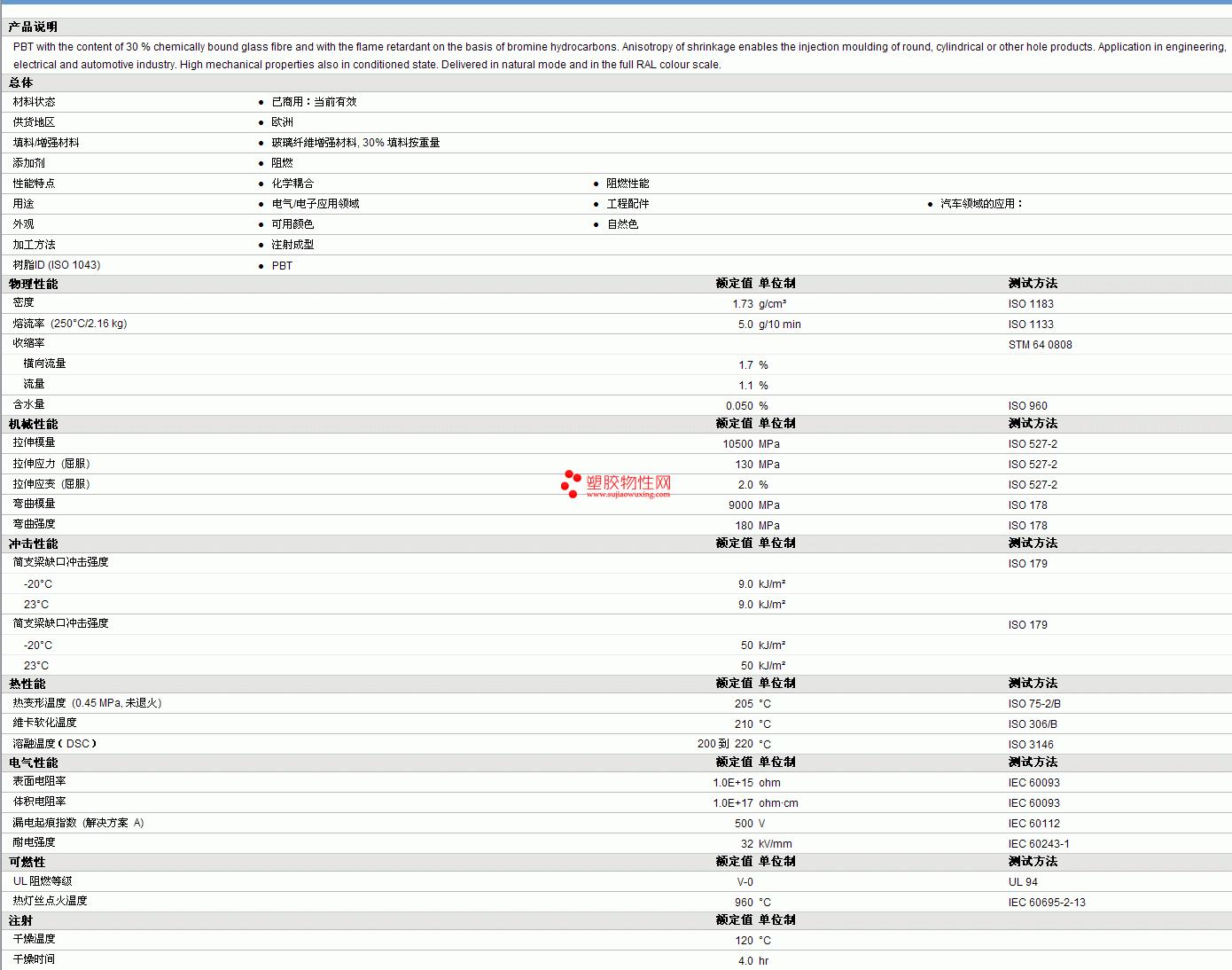The width and height of the screenshot is (1232, 970).
Task: Click flexural strength value 180
Action: pyautogui.click(x=744, y=526)
